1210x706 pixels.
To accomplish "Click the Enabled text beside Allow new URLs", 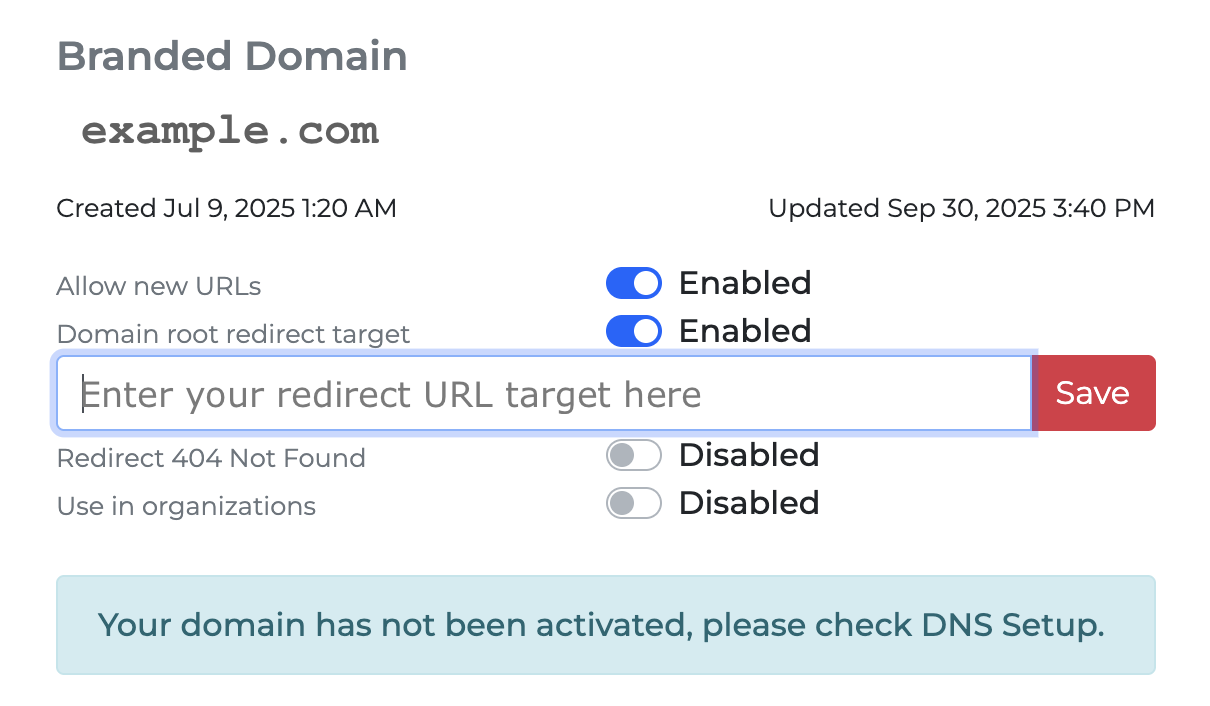I will coord(745,284).
